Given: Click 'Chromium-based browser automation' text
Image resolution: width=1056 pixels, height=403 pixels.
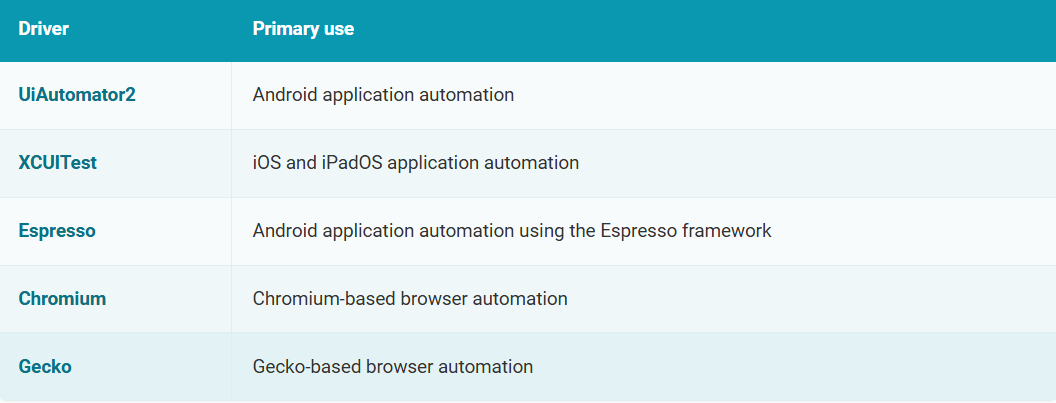Looking at the screenshot, I should (410, 299).
